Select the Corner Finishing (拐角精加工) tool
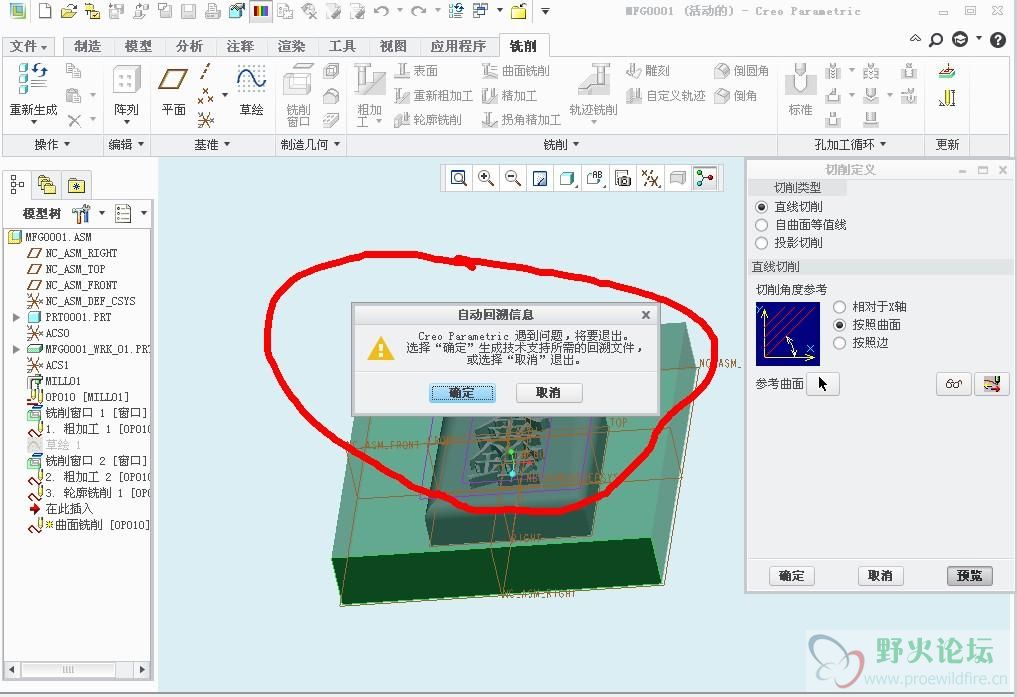This screenshot has width=1017, height=697. click(521, 119)
